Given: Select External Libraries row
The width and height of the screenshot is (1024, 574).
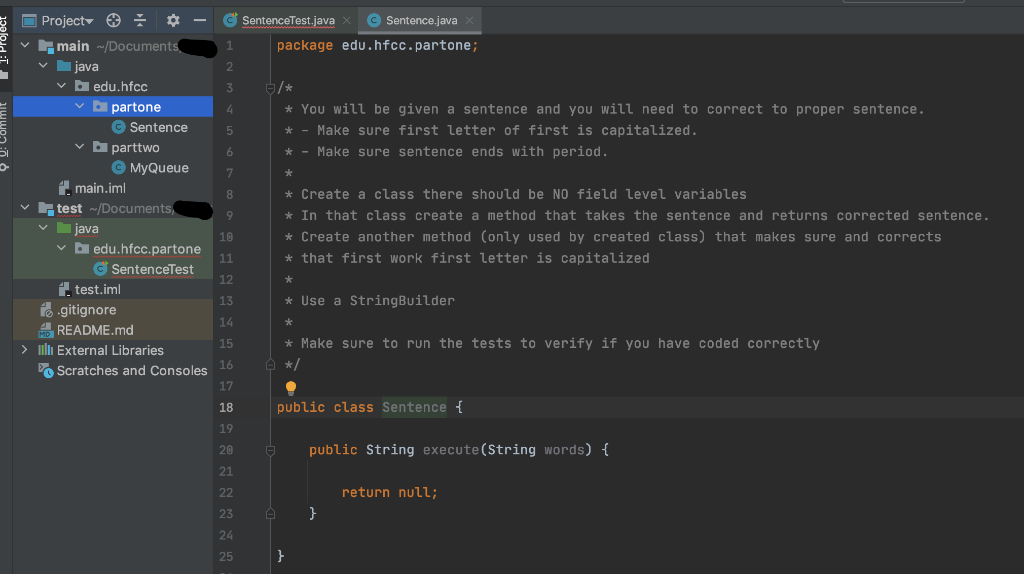Looking at the screenshot, I should [113, 350].
